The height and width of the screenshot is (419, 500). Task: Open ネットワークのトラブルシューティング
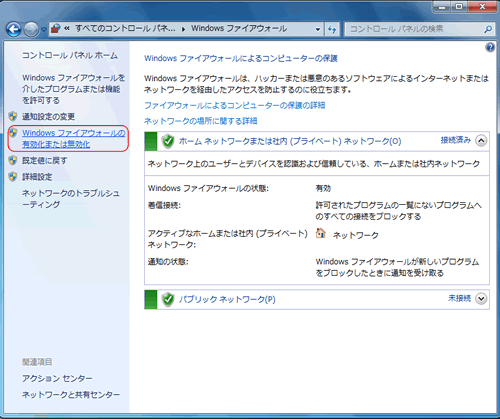pos(71,199)
